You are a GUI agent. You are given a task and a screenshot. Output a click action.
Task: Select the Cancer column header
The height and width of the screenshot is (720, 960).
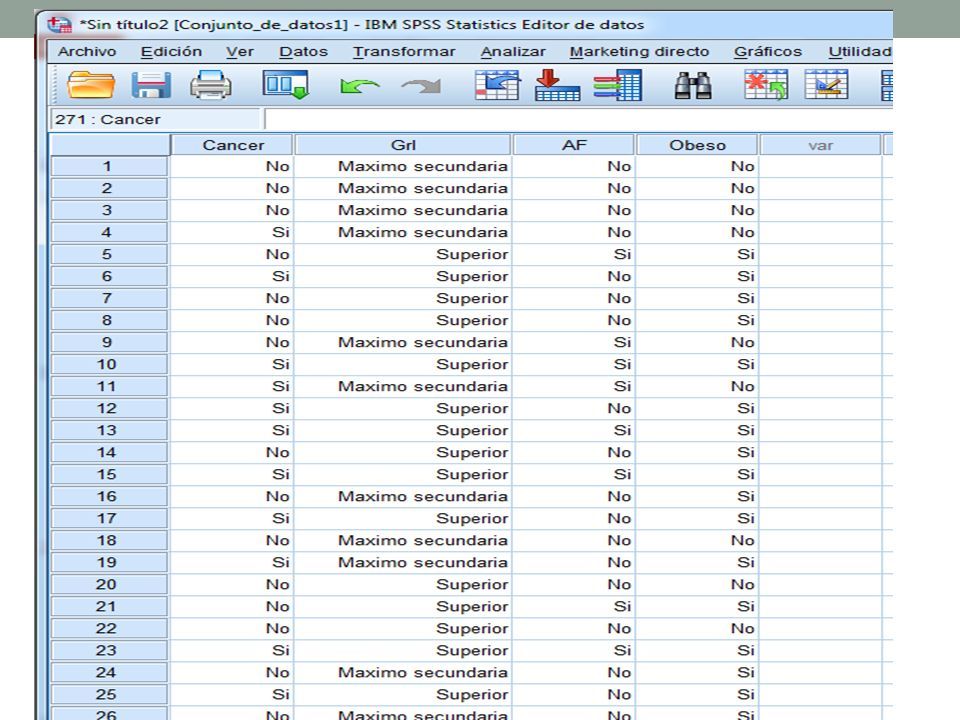click(233, 145)
